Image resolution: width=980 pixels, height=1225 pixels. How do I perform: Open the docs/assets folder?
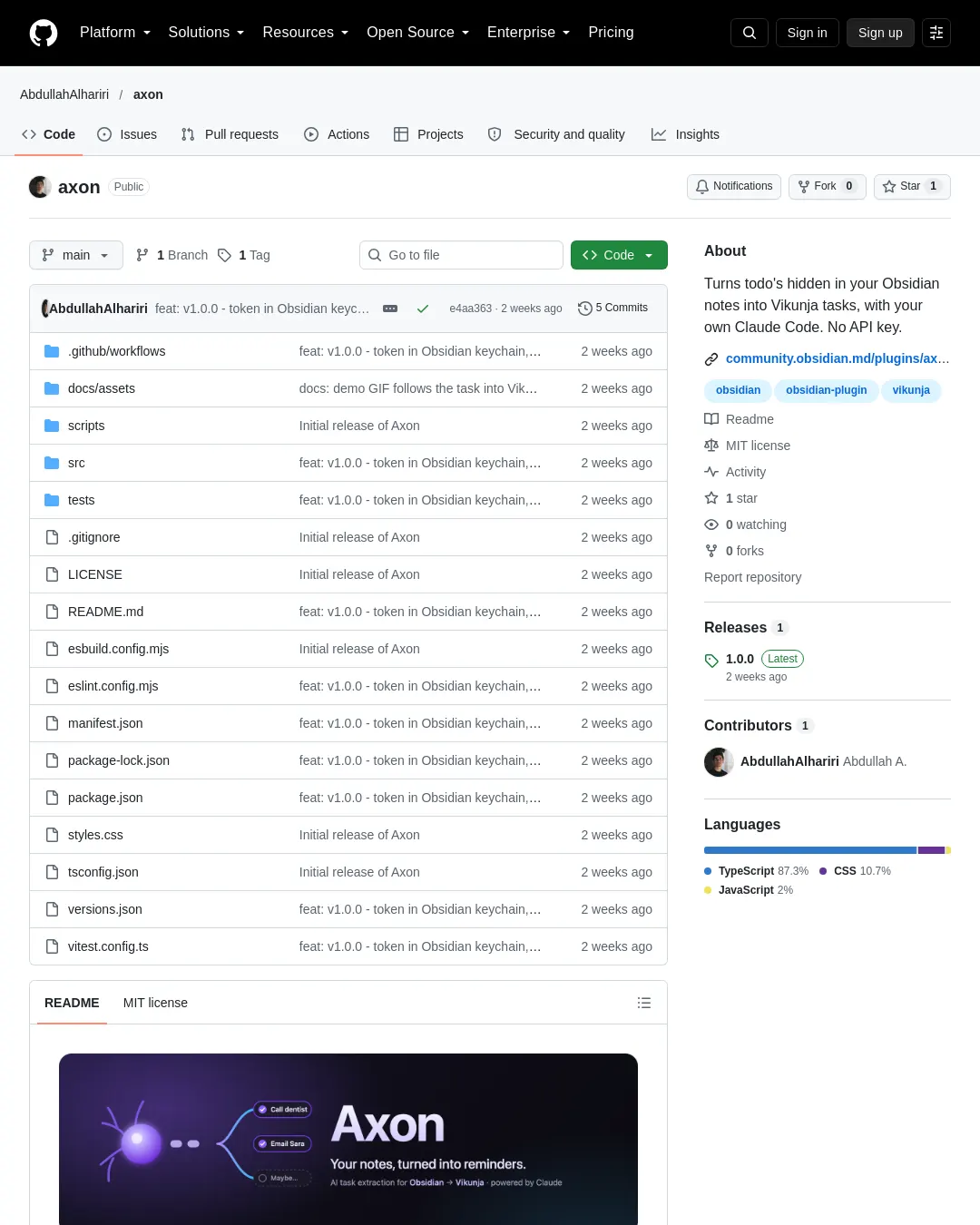tap(102, 388)
